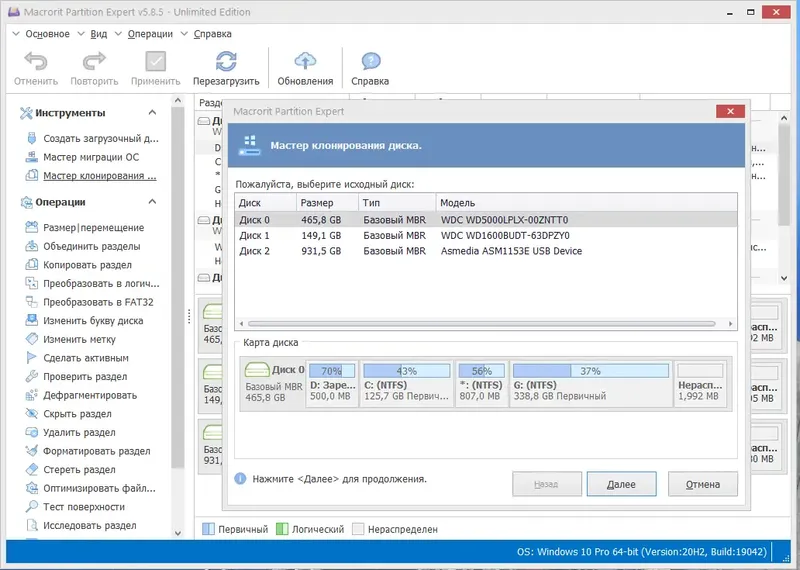Select *: (NTFS) 56% partition block
The width and height of the screenshot is (800, 570).
coord(481,384)
